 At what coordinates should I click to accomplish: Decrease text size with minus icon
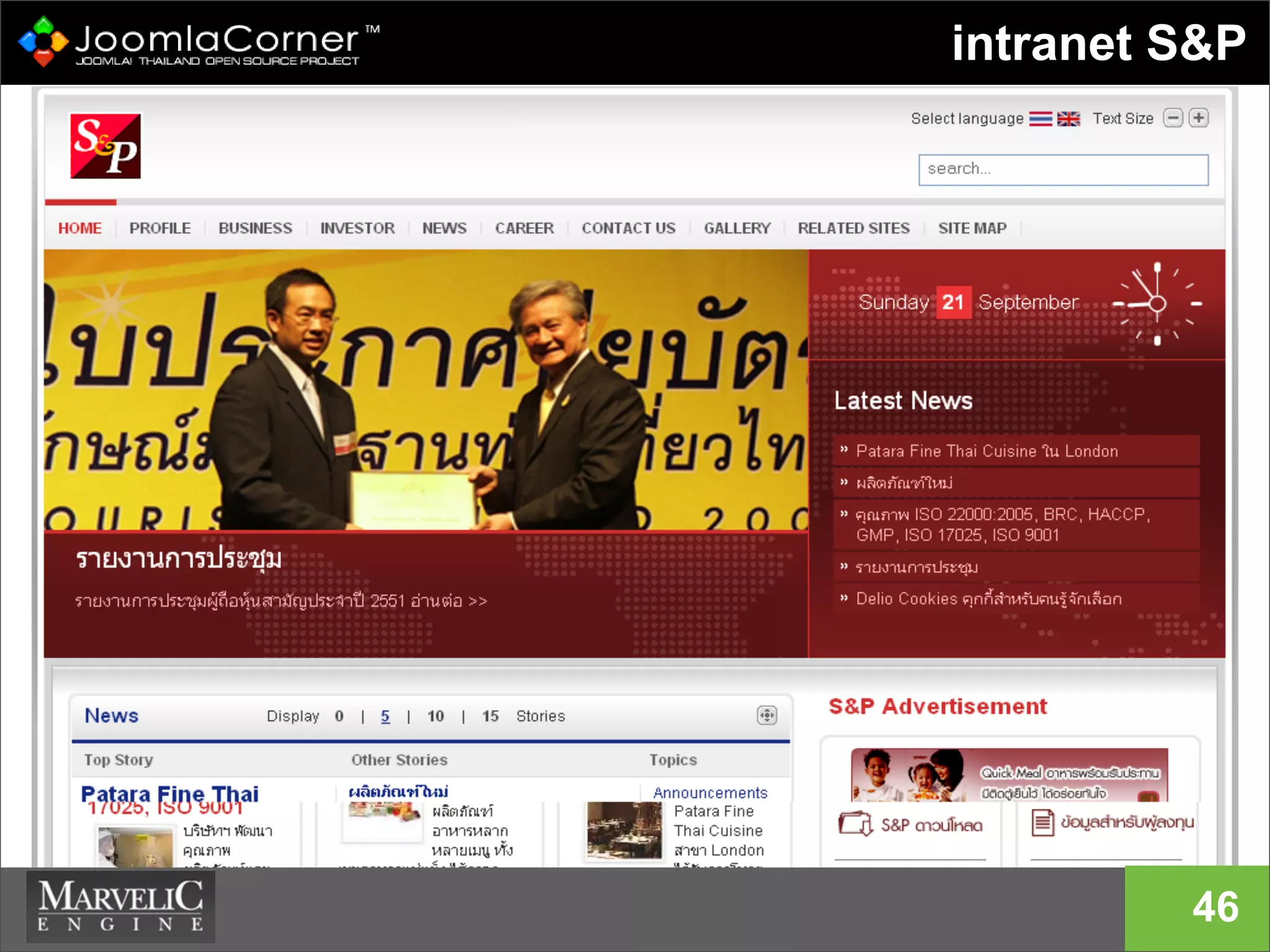tap(1173, 118)
